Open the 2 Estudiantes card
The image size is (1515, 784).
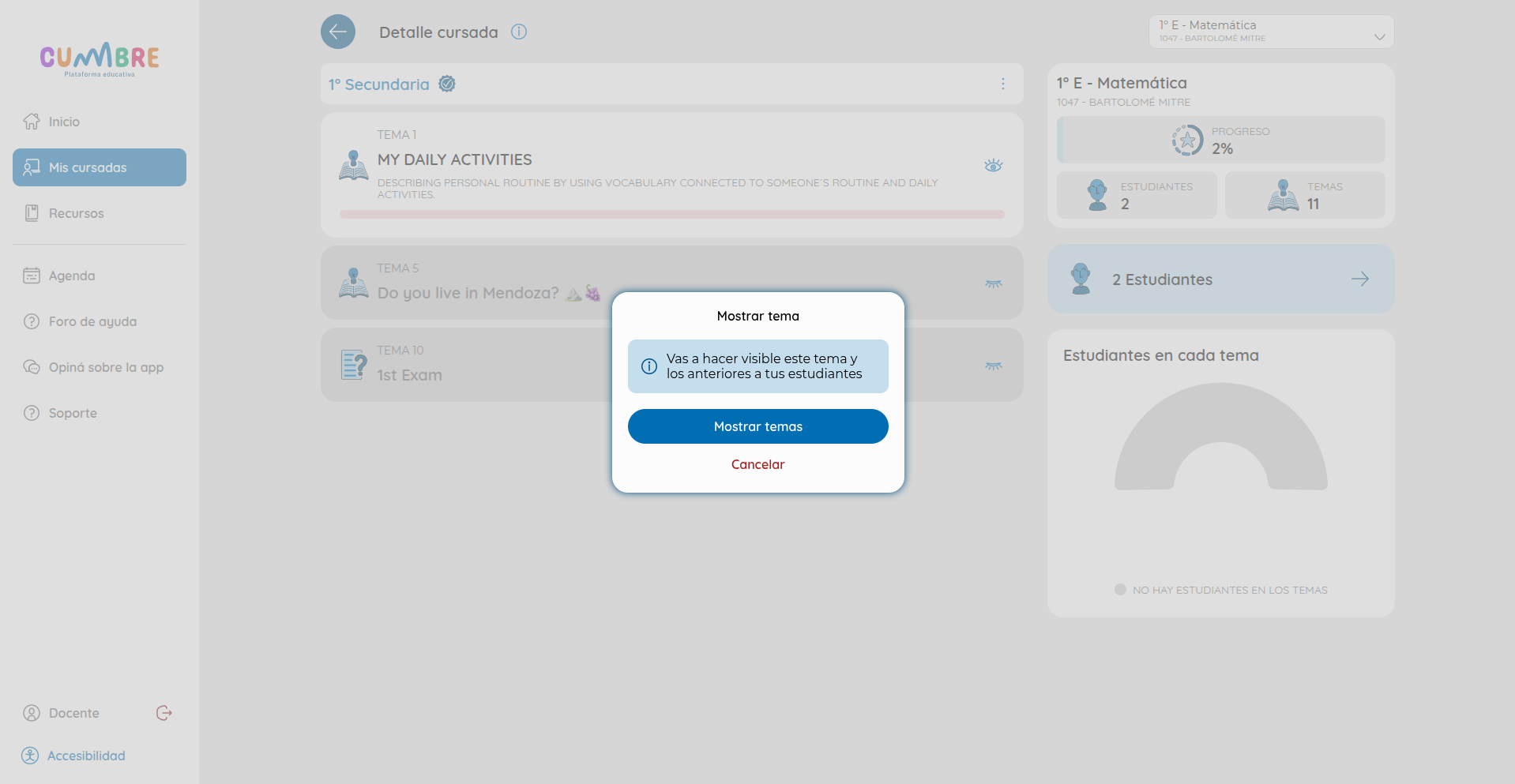pyautogui.click(x=1220, y=279)
